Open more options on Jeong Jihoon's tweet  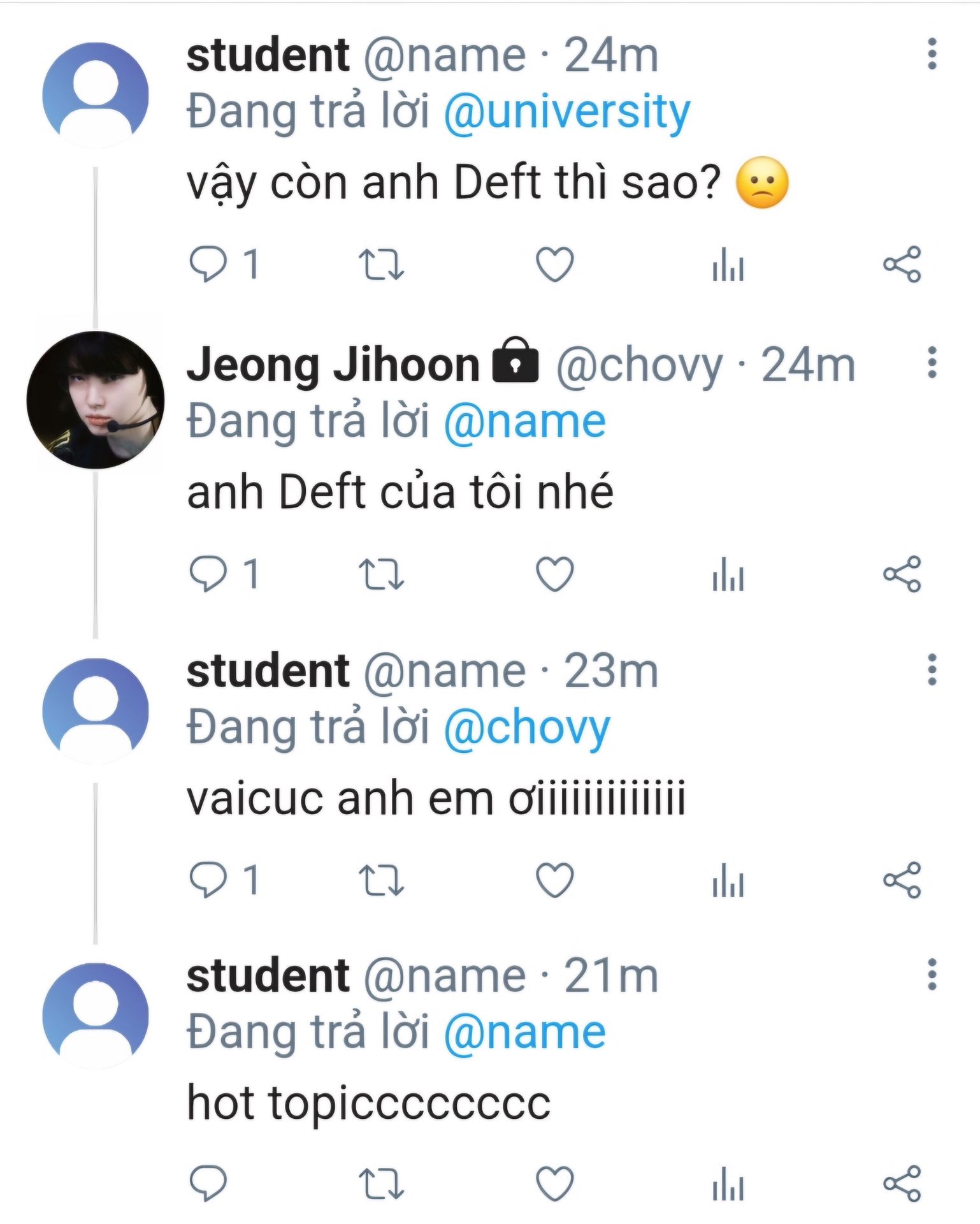(932, 363)
